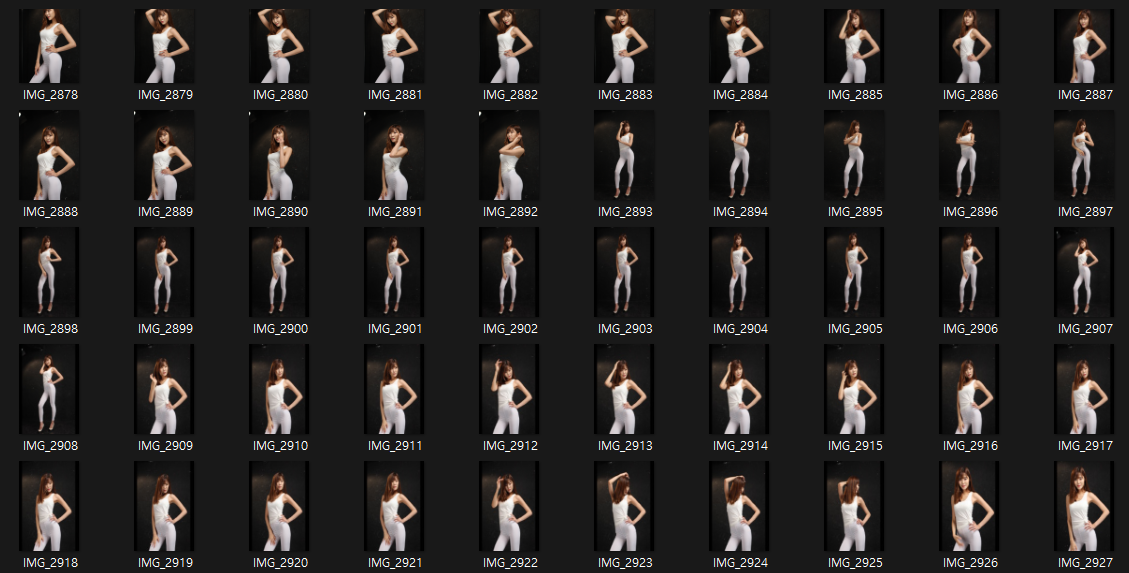The height and width of the screenshot is (573, 1129).
Task: Click the IMG_2894 thumbnail
Action: 740,155
